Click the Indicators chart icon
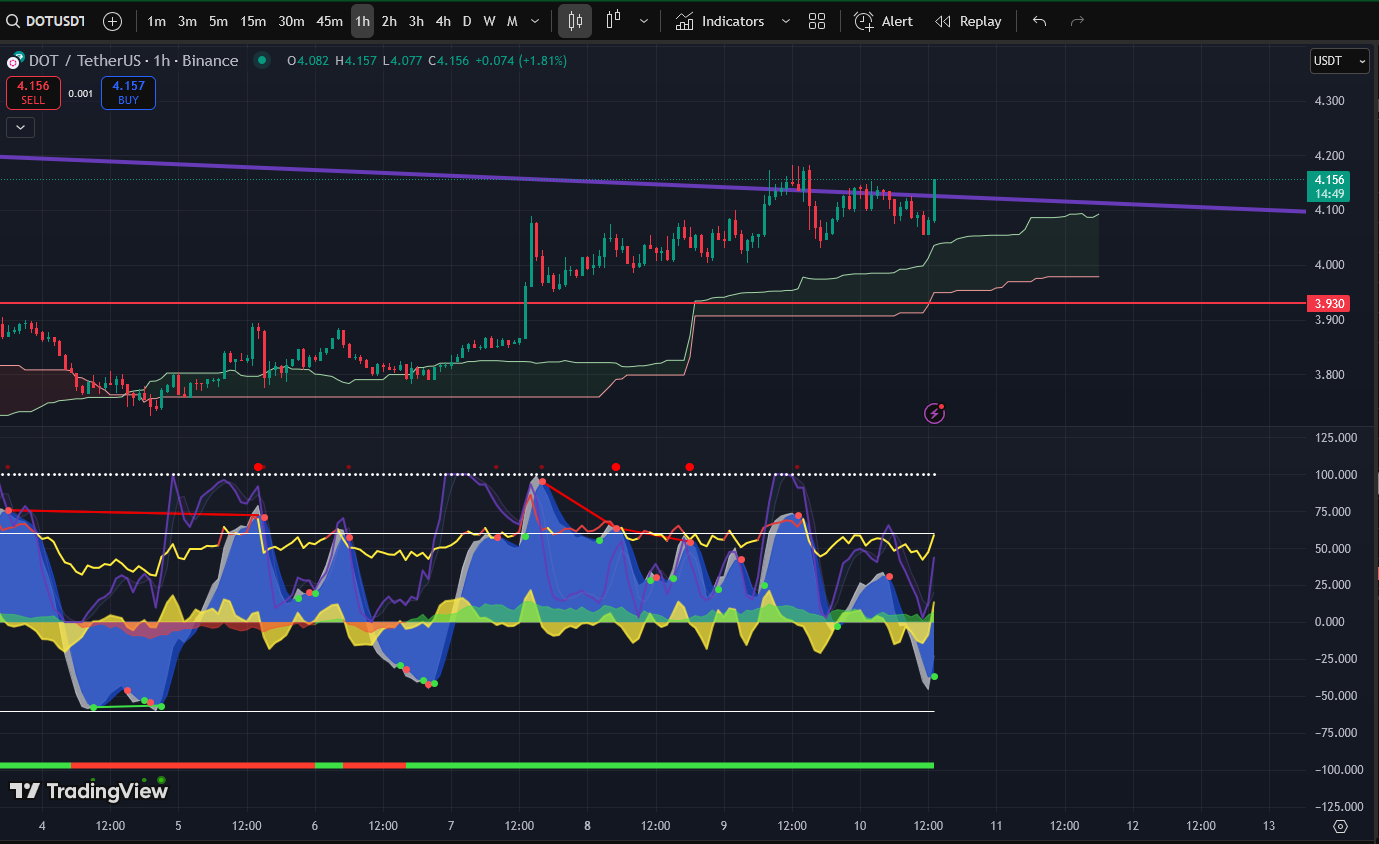Image resolution: width=1379 pixels, height=844 pixels. pyautogui.click(x=684, y=21)
